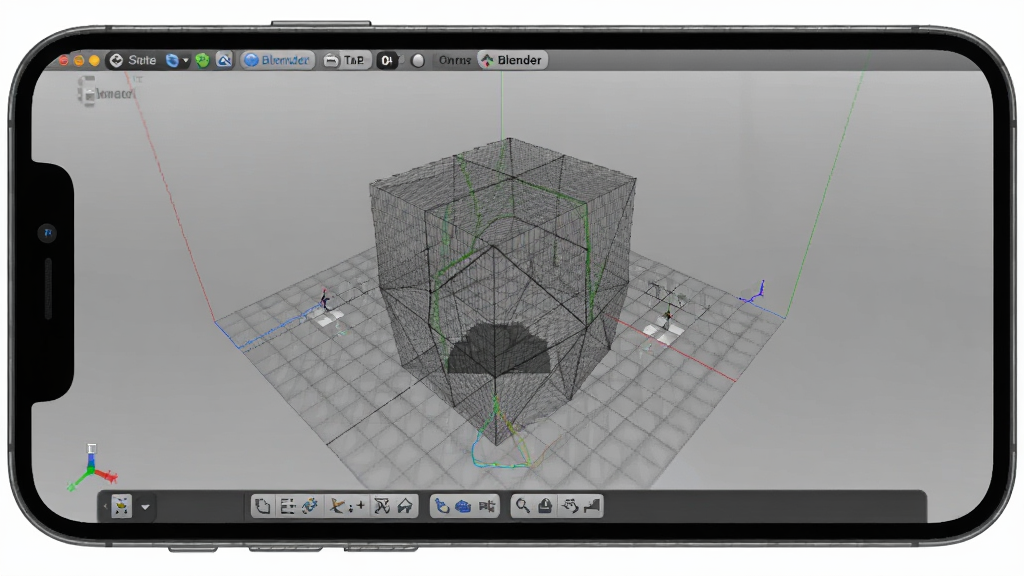
Task: Open the dropdown arrow beside the blue globe
Action: [x=185, y=61]
